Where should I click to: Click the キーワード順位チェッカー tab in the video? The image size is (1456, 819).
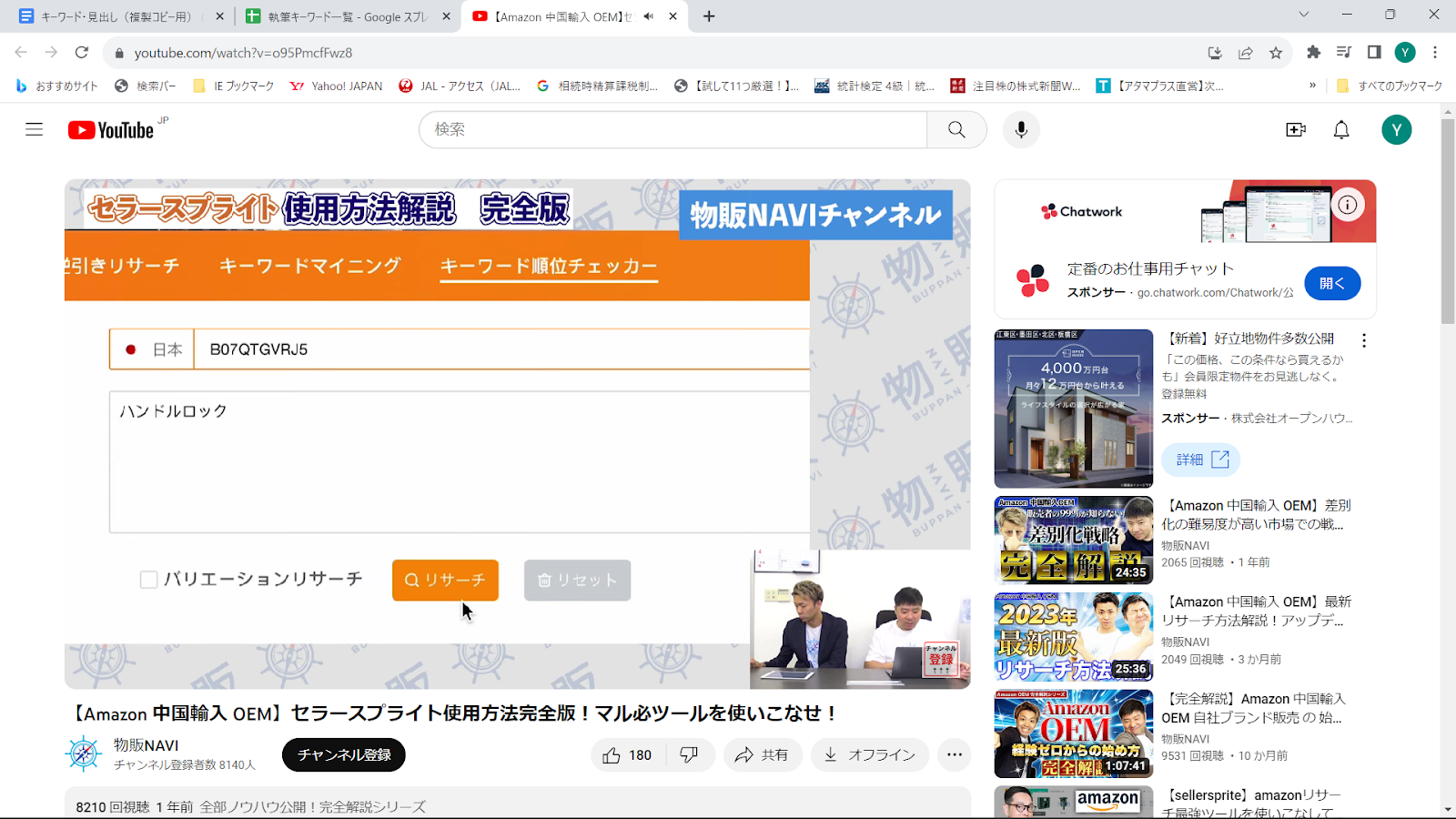point(549,266)
